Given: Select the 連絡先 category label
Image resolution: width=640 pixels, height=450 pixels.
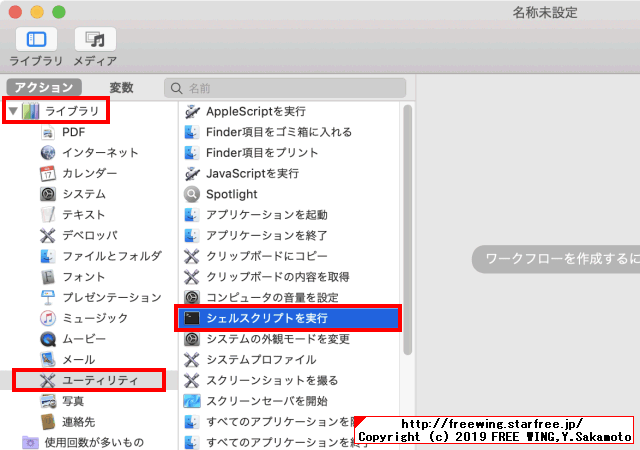Looking at the screenshot, I should pyautogui.click(x=78, y=422).
